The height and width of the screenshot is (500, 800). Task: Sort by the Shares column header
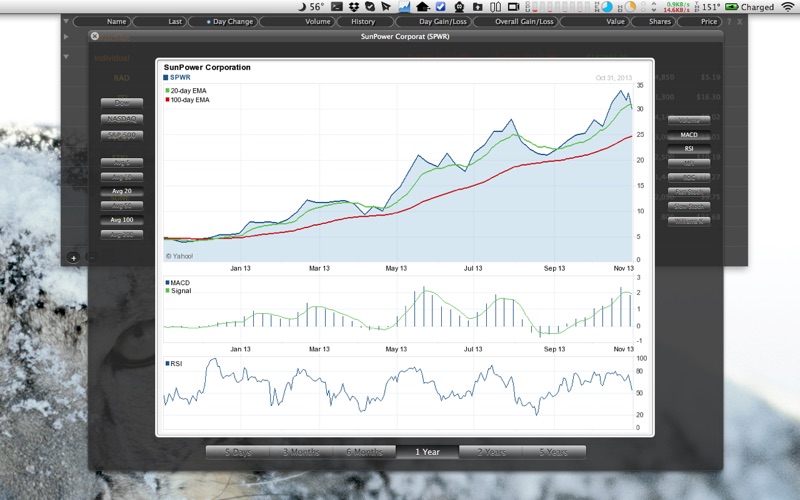coord(654,21)
